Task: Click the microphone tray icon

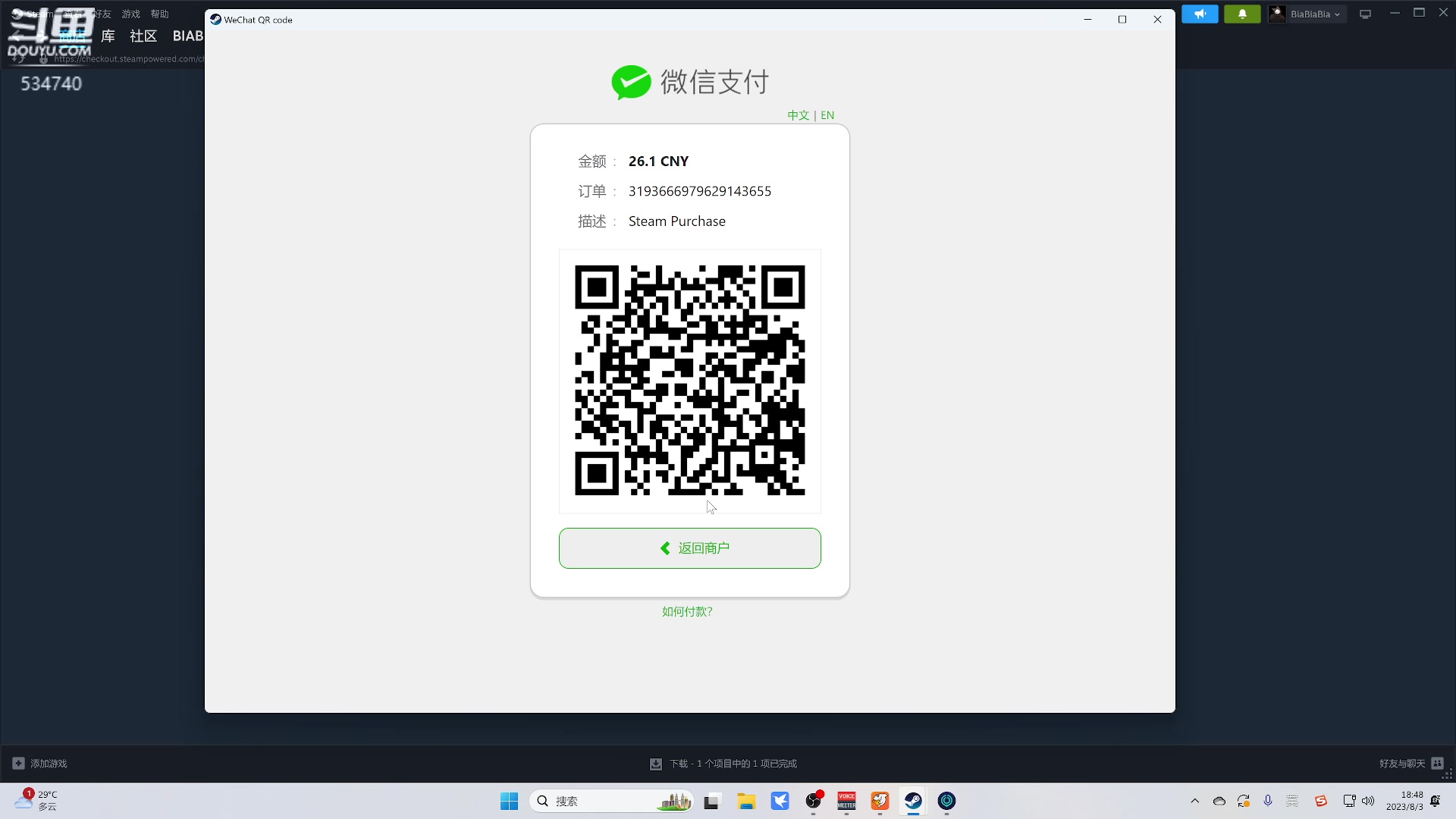Action: click(1268, 801)
